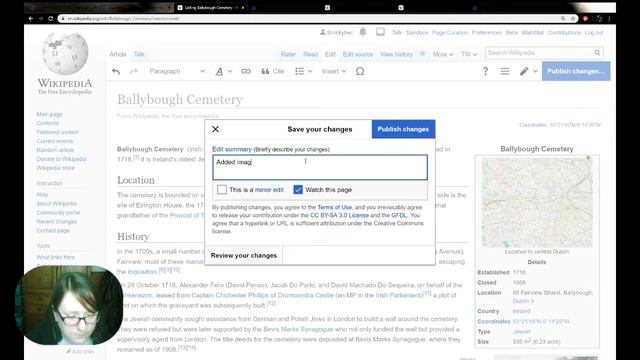Click the Wikipedia globe logo
This screenshot has width=640, height=360.
(65, 54)
